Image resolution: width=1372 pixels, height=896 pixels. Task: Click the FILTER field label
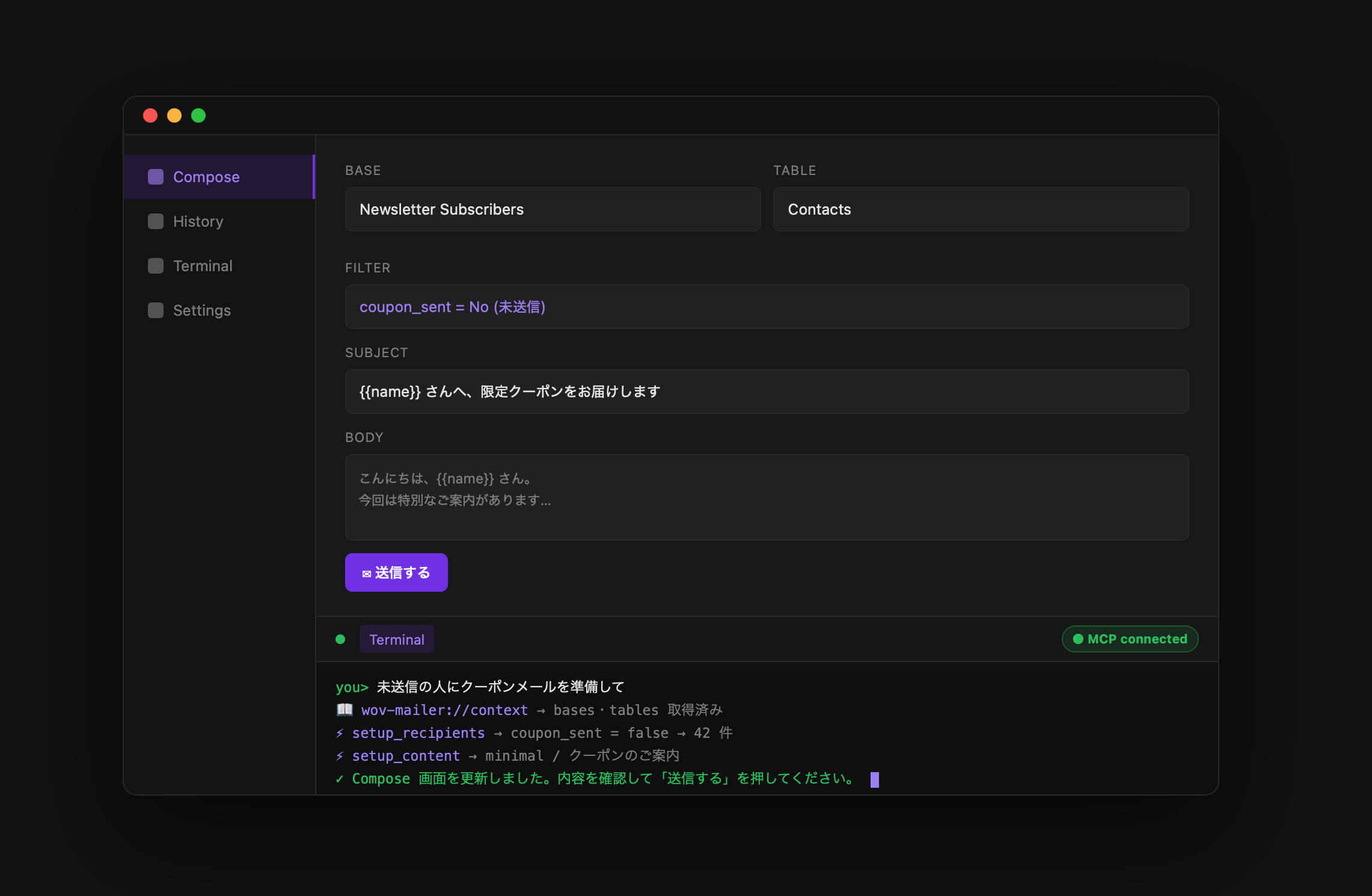click(368, 268)
